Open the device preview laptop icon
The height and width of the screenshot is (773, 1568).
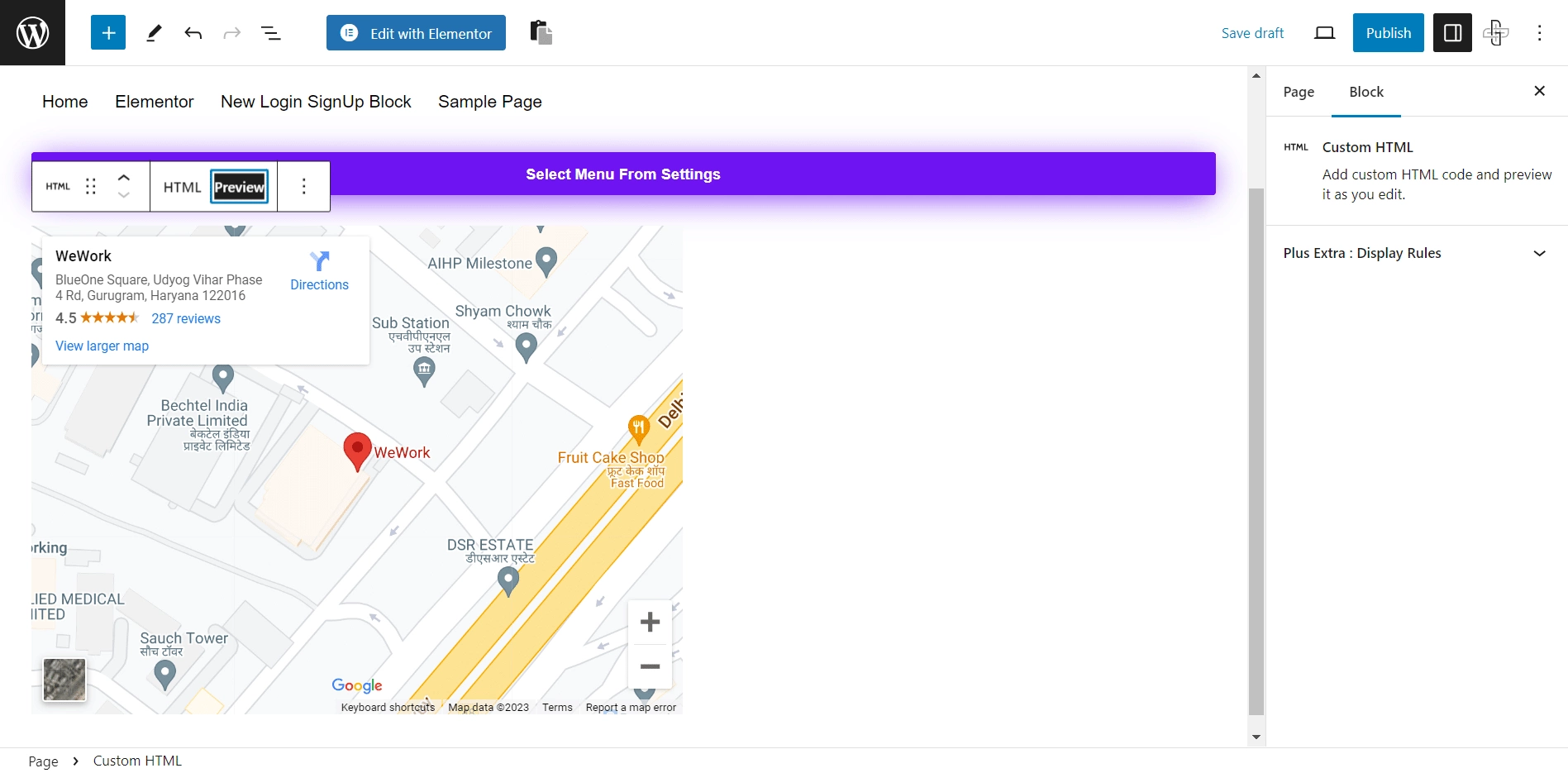click(x=1324, y=33)
